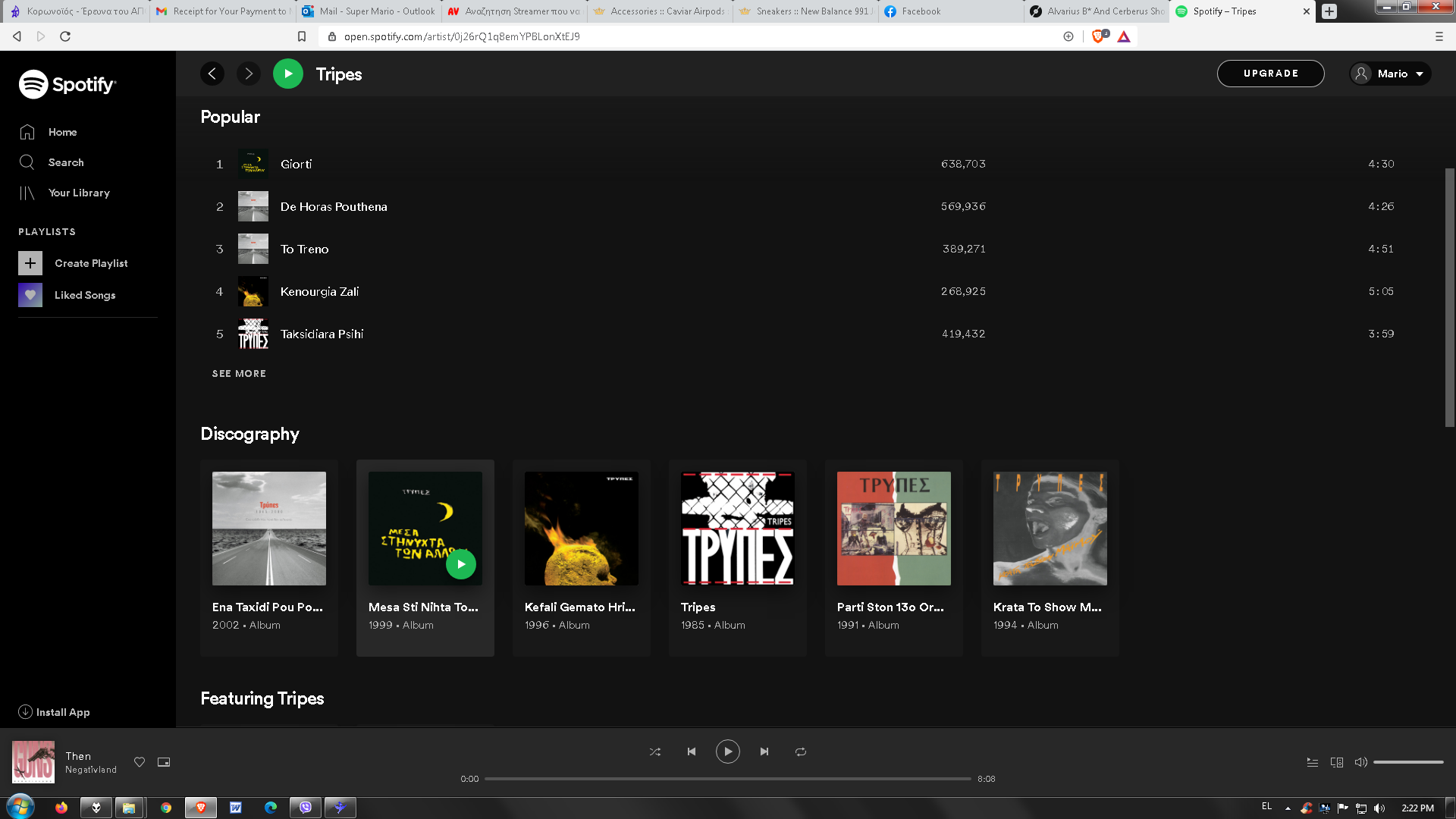The width and height of the screenshot is (1456, 819).
Task: Click the Spotify volume slider
Action: pyautogui.click(x=1408, y=762)
